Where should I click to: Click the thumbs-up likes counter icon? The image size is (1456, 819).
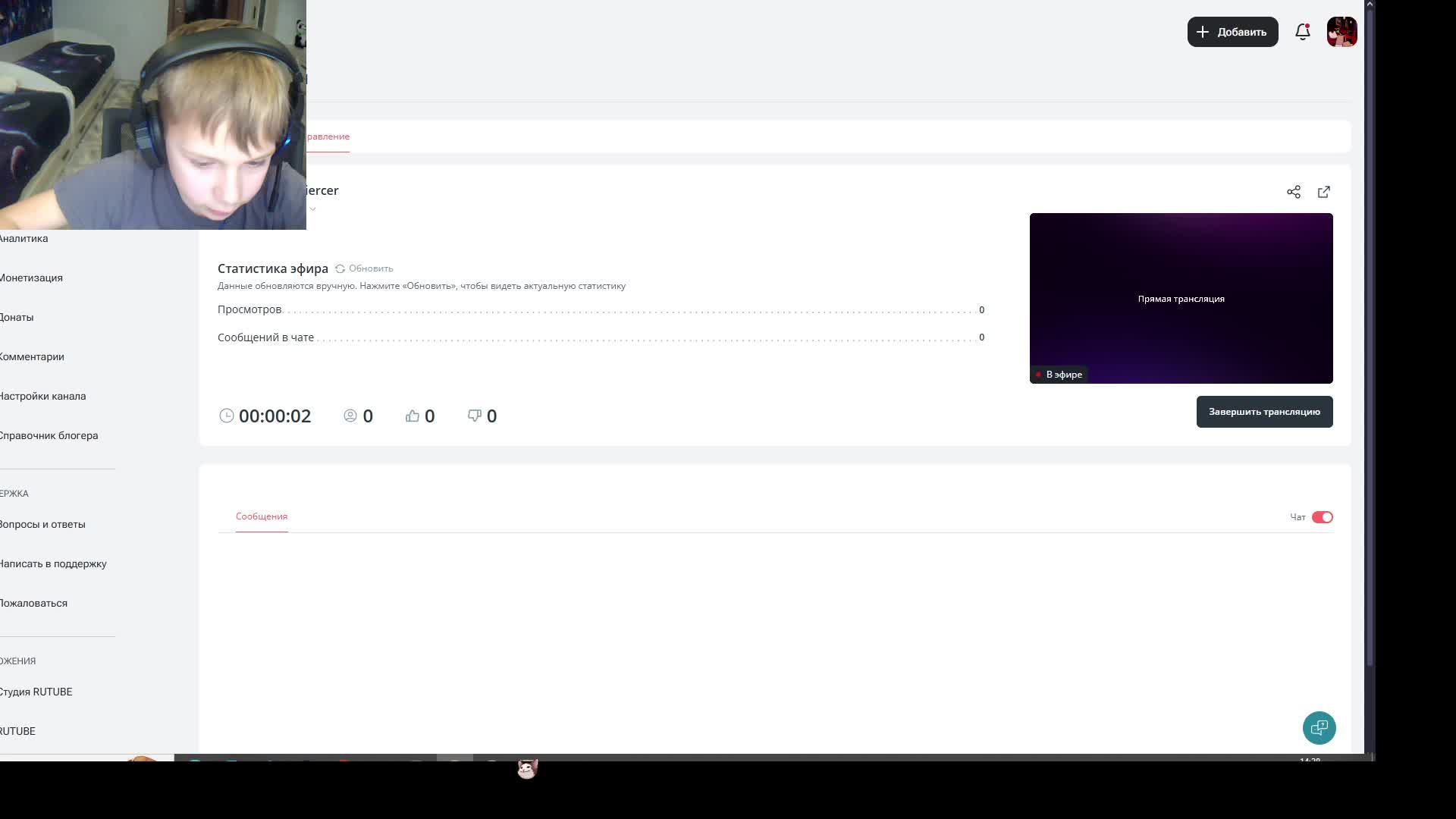[x=413, y=416]
